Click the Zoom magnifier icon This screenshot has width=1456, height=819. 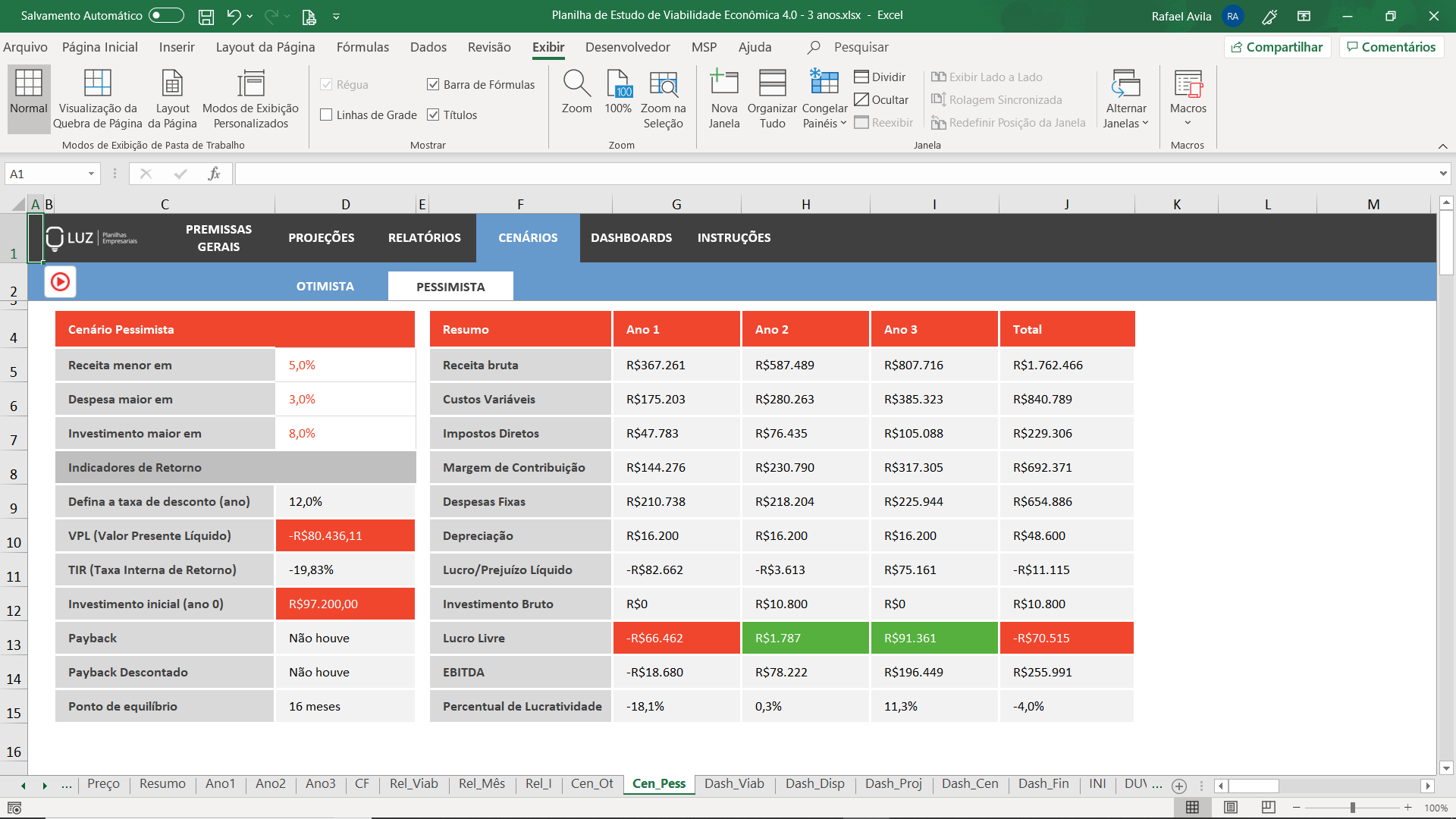[x=576, y=83]
